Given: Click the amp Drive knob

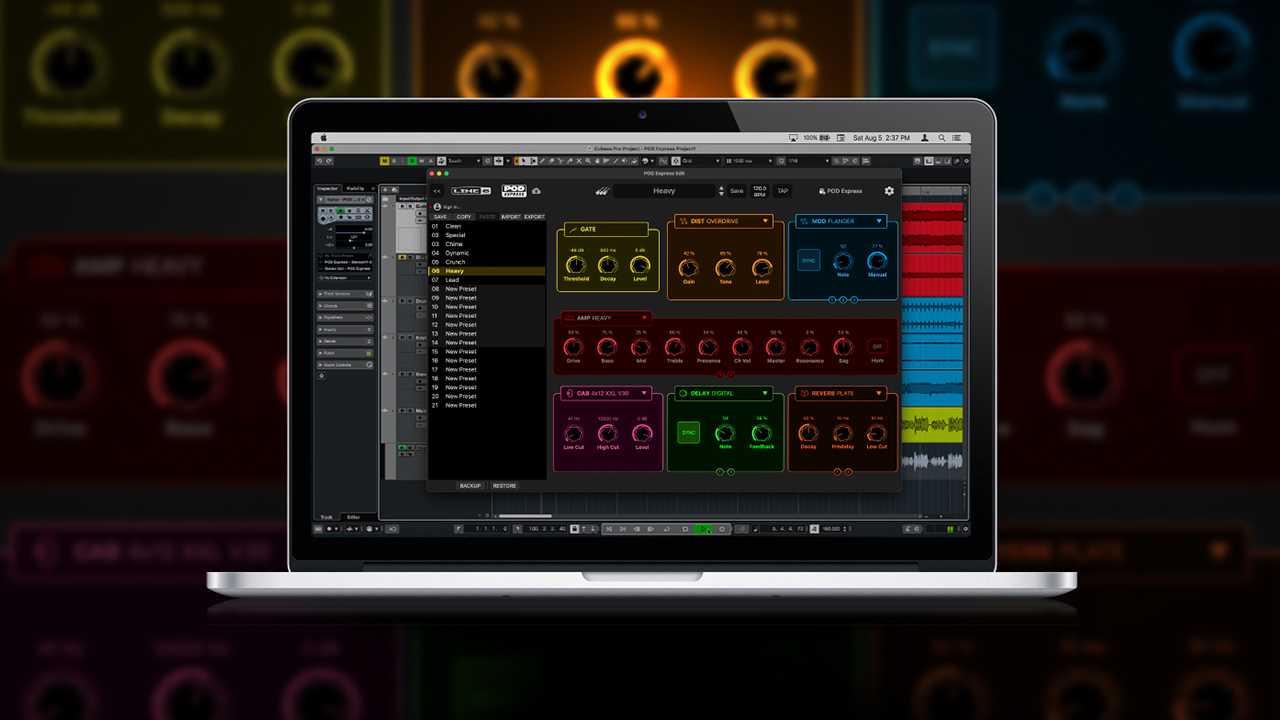Looking at the screenshot, I should click(x=573, y=347).
